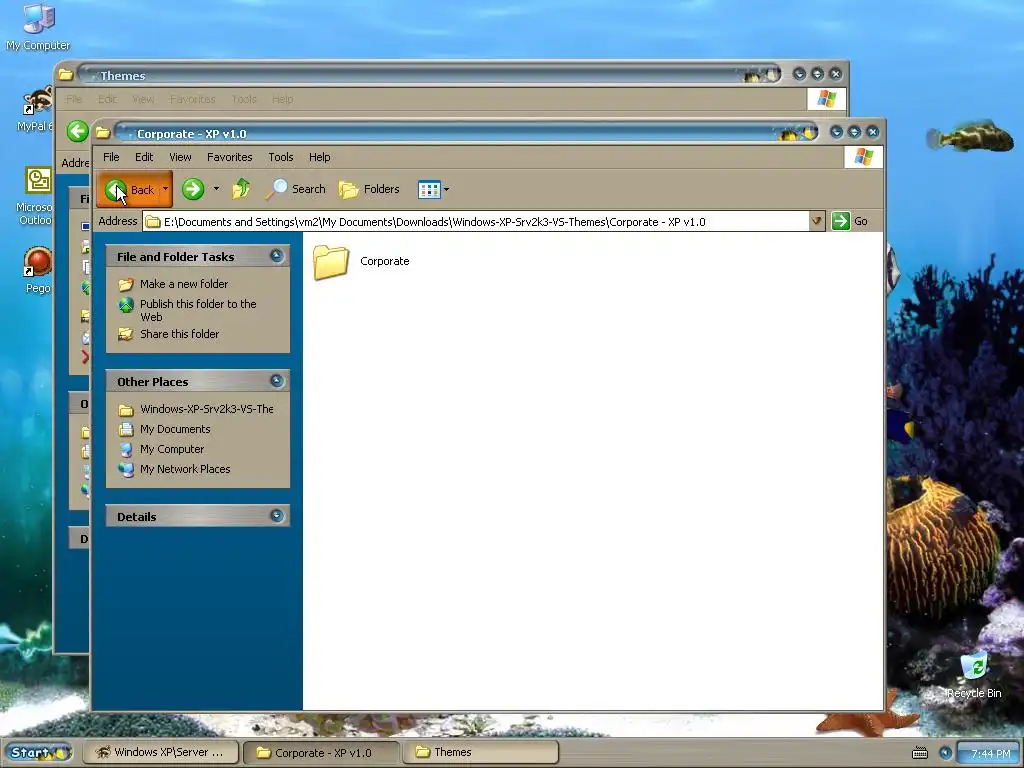The image size is (1024, 768).
Task: Click the Corporate window title folder icon
Action: (x=103, y=133)
